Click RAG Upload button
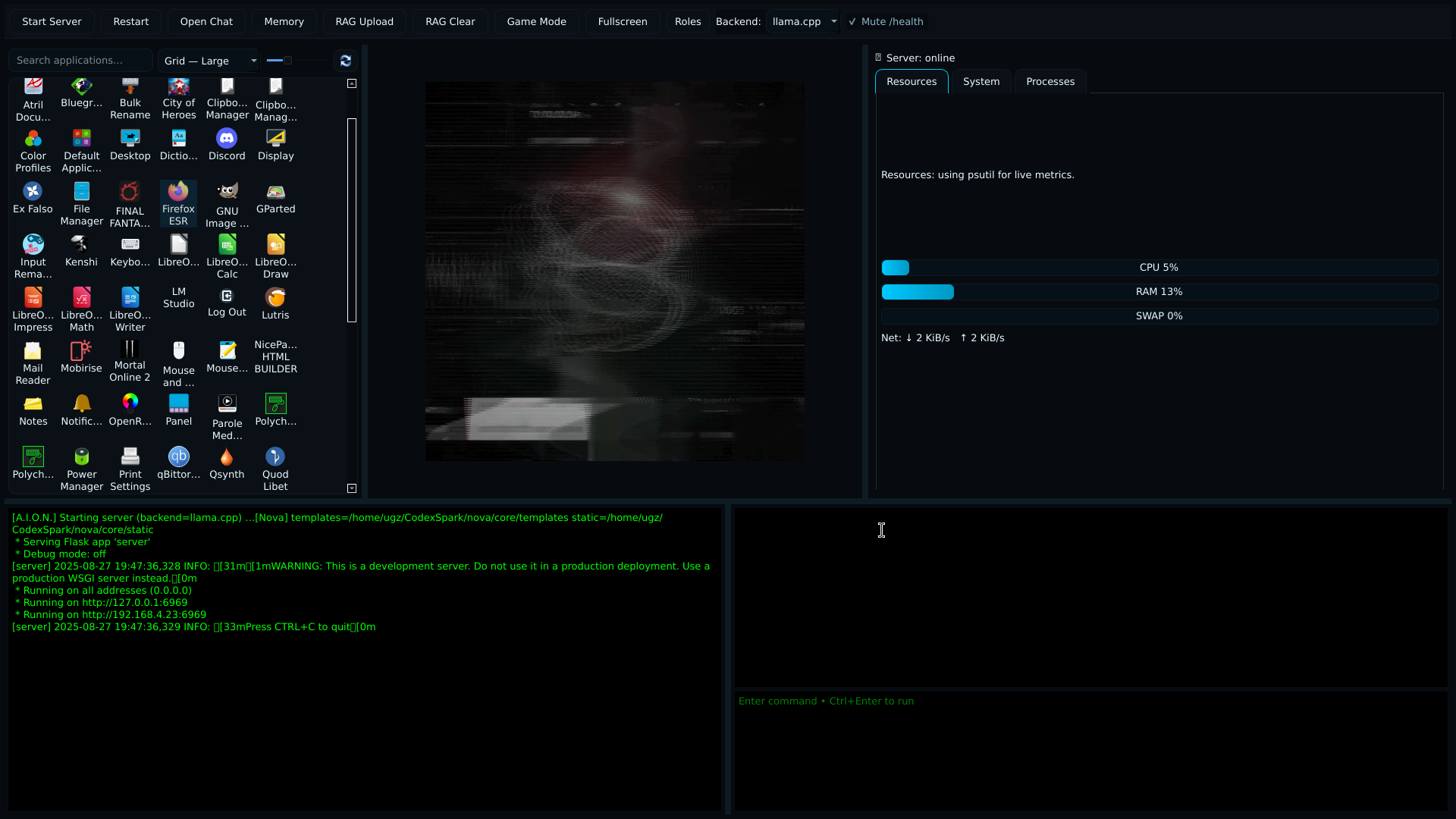The height and width of the screenshot is (819, 1456). tap(364, 21)
